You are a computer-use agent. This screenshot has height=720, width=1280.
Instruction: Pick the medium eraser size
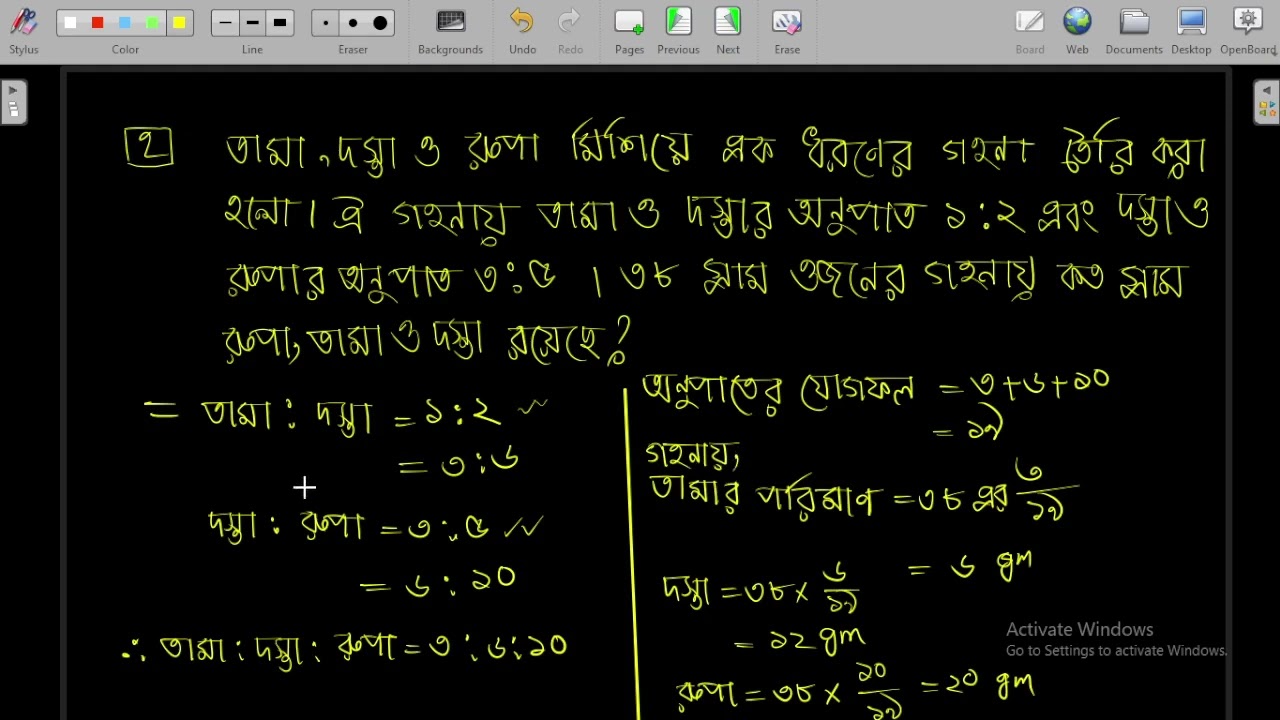click(353, 23)
